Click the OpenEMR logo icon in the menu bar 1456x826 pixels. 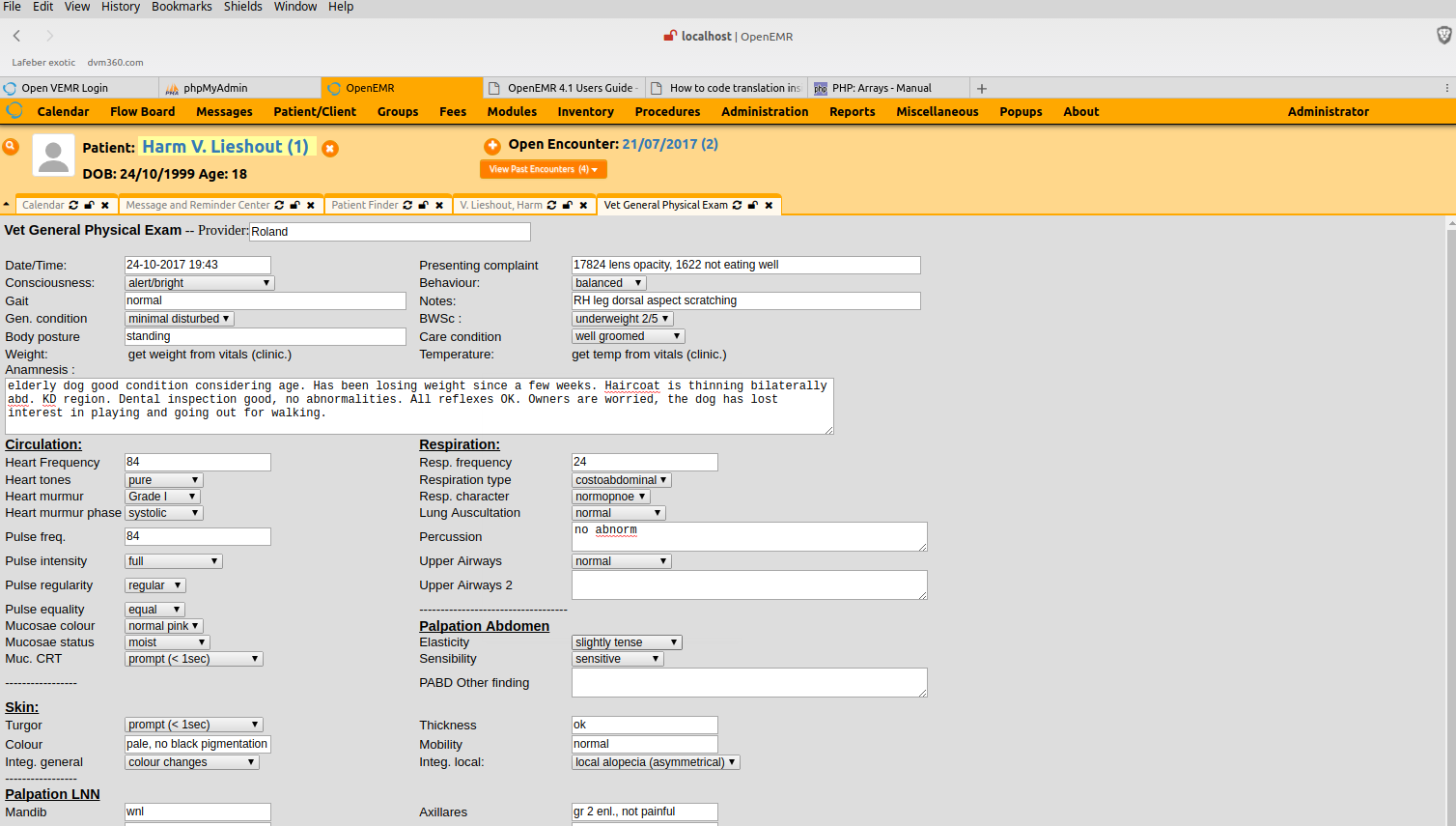(14, 110)
